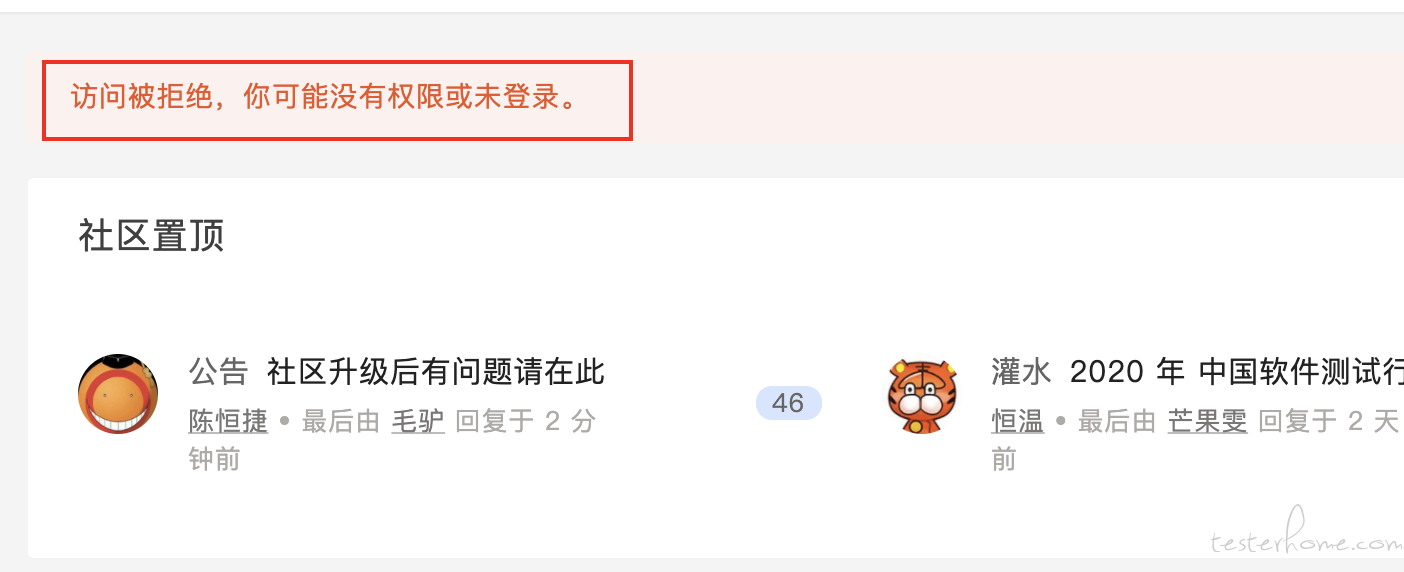Screen dimensions: 1404x572
Task: Visit last replier 毛驴's profile
Action: click(x=417, y=421)
